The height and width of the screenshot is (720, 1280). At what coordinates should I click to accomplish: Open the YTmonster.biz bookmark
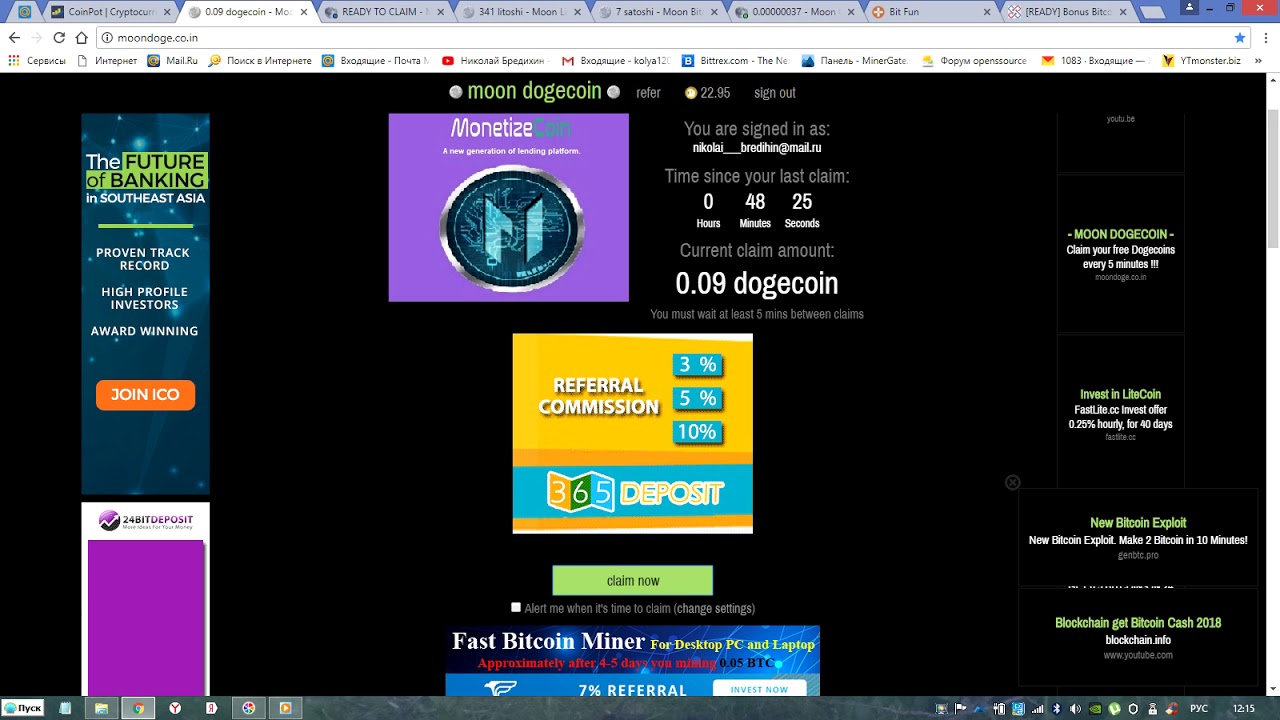1201,61
